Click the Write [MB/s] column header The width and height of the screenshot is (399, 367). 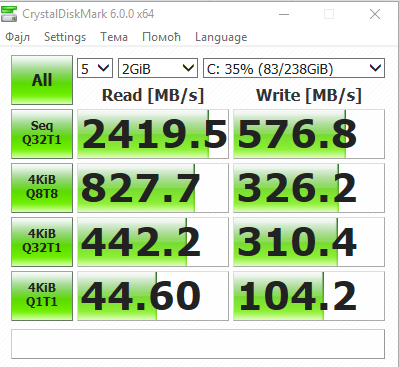click(309, 95)
